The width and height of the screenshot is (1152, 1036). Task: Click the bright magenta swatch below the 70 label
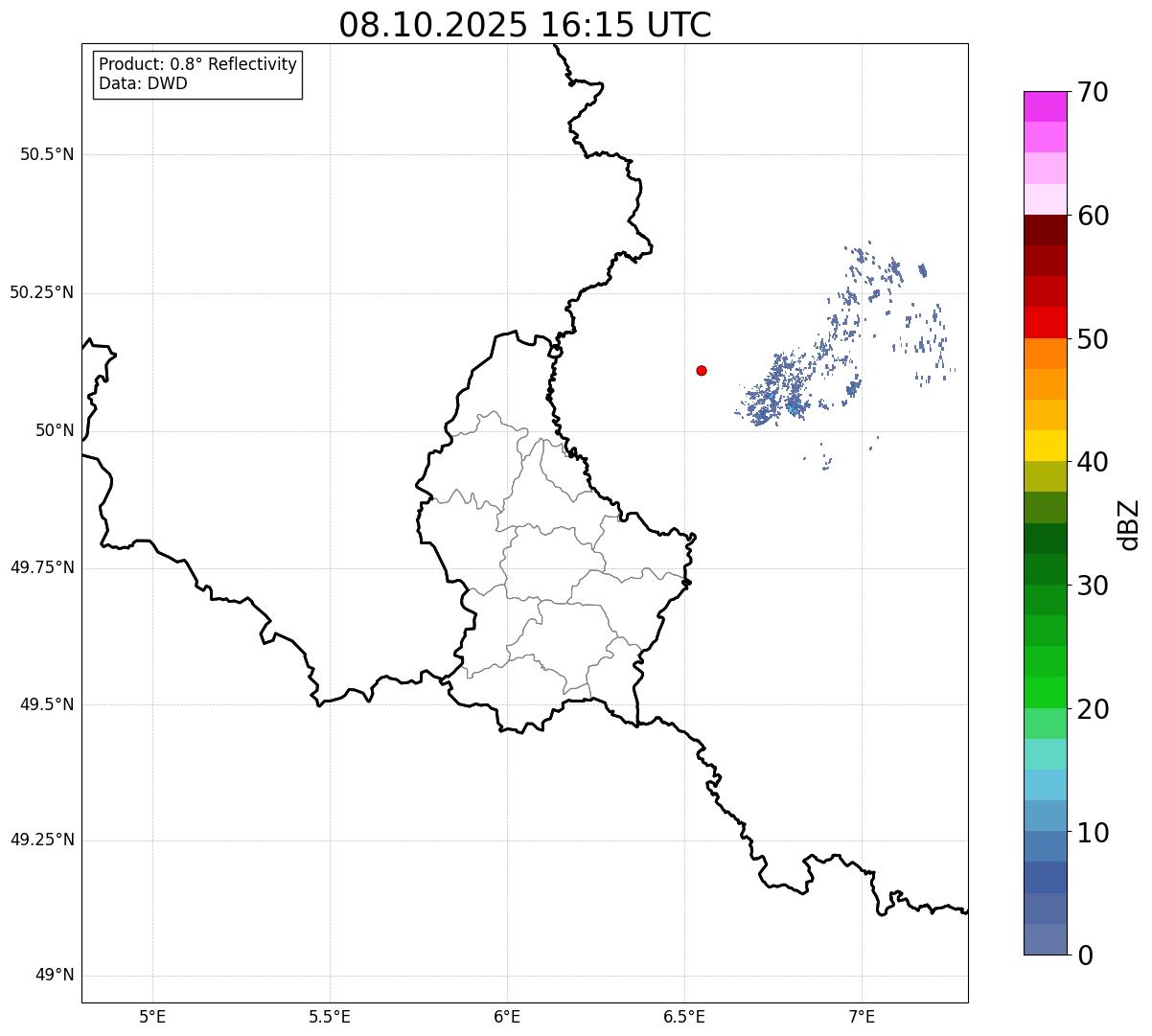coord(1045,106)
